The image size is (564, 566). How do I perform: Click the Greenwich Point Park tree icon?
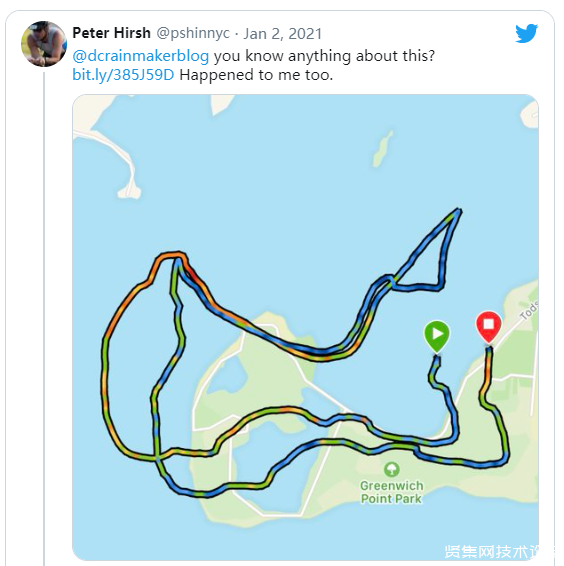(392, 469)
